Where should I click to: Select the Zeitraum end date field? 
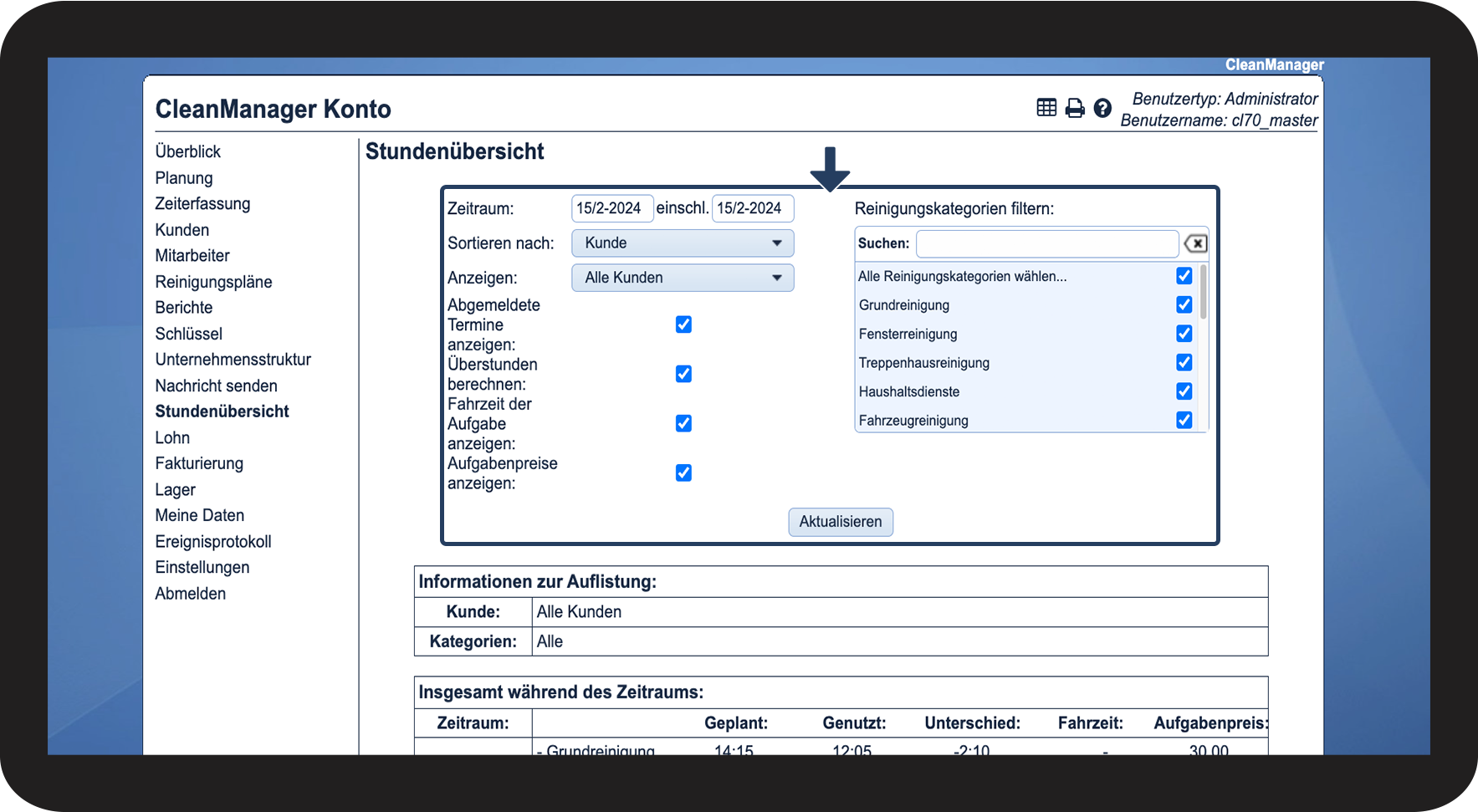click(752, 208)
